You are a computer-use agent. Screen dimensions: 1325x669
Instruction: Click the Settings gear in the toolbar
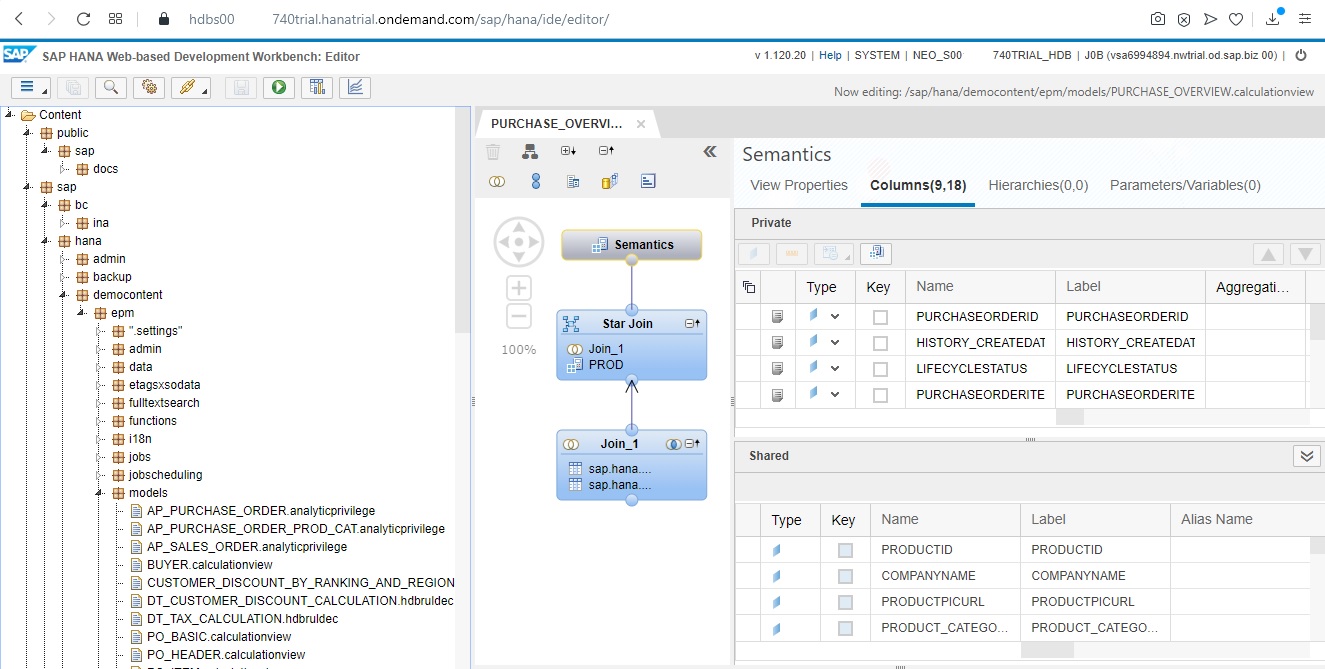click(x=150, y=88)
